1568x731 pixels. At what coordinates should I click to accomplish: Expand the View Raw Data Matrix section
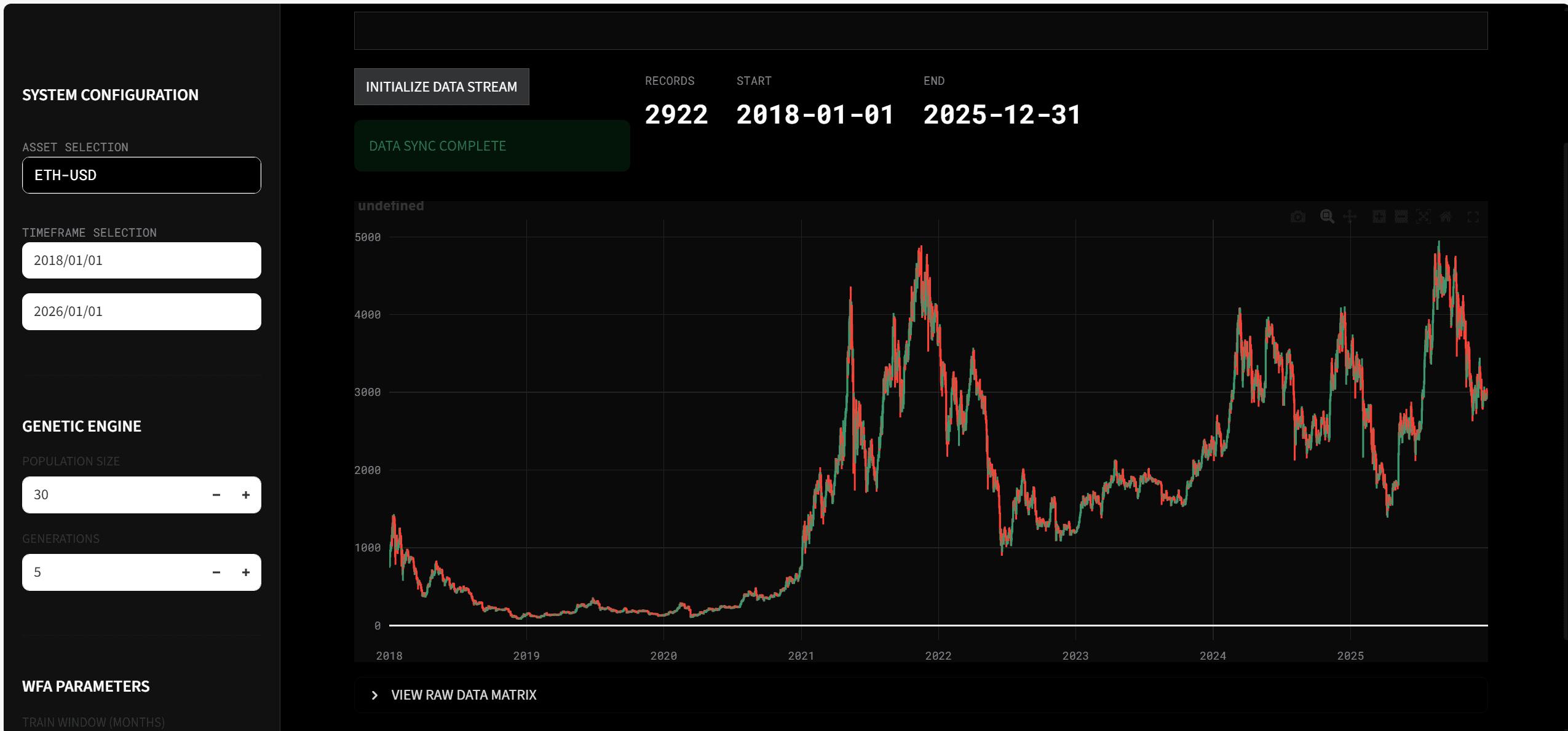point(464,695)
